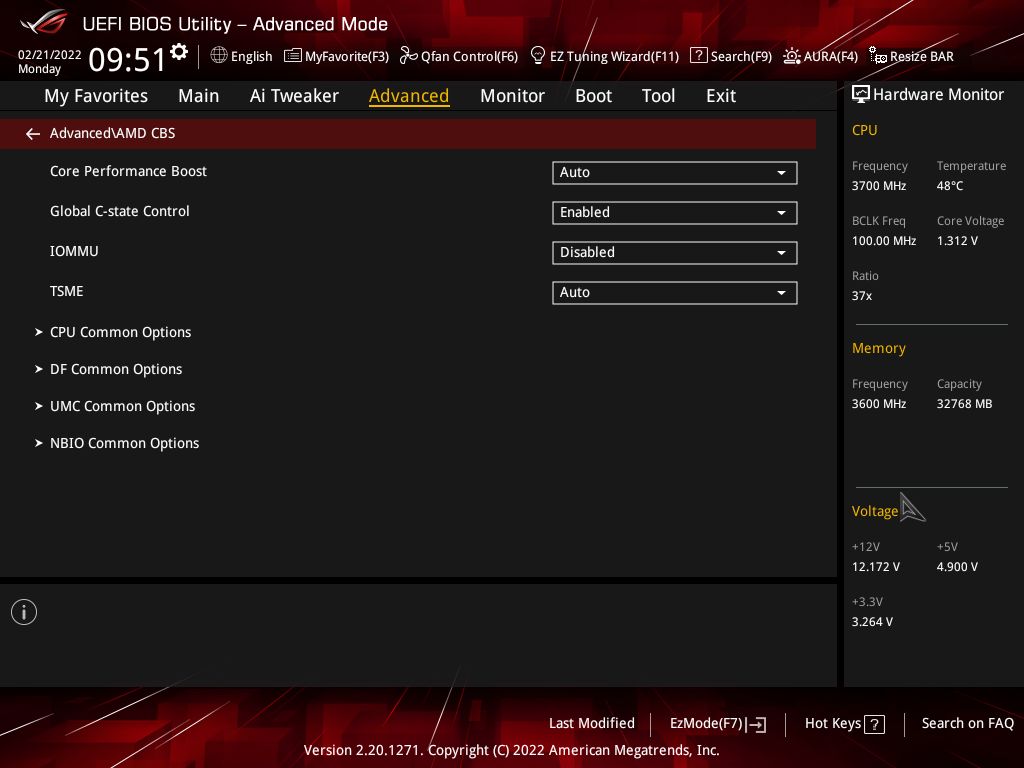The image size is (1024, 768).
Task: Click the 37x ratio value
Action: [861, 296]
